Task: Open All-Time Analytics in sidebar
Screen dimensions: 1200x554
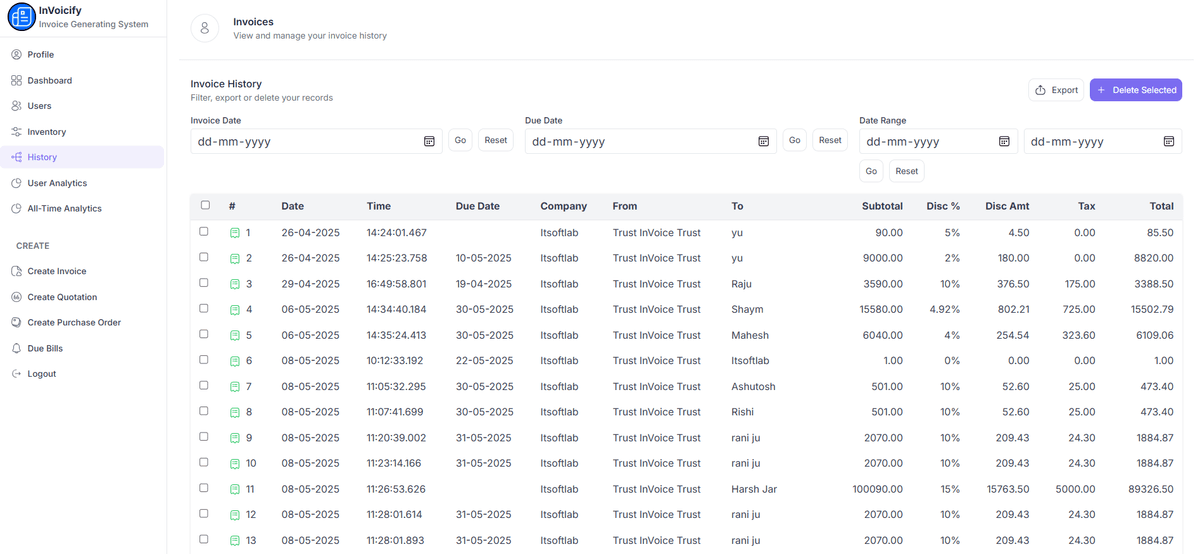Action: (x=82, y=208)
